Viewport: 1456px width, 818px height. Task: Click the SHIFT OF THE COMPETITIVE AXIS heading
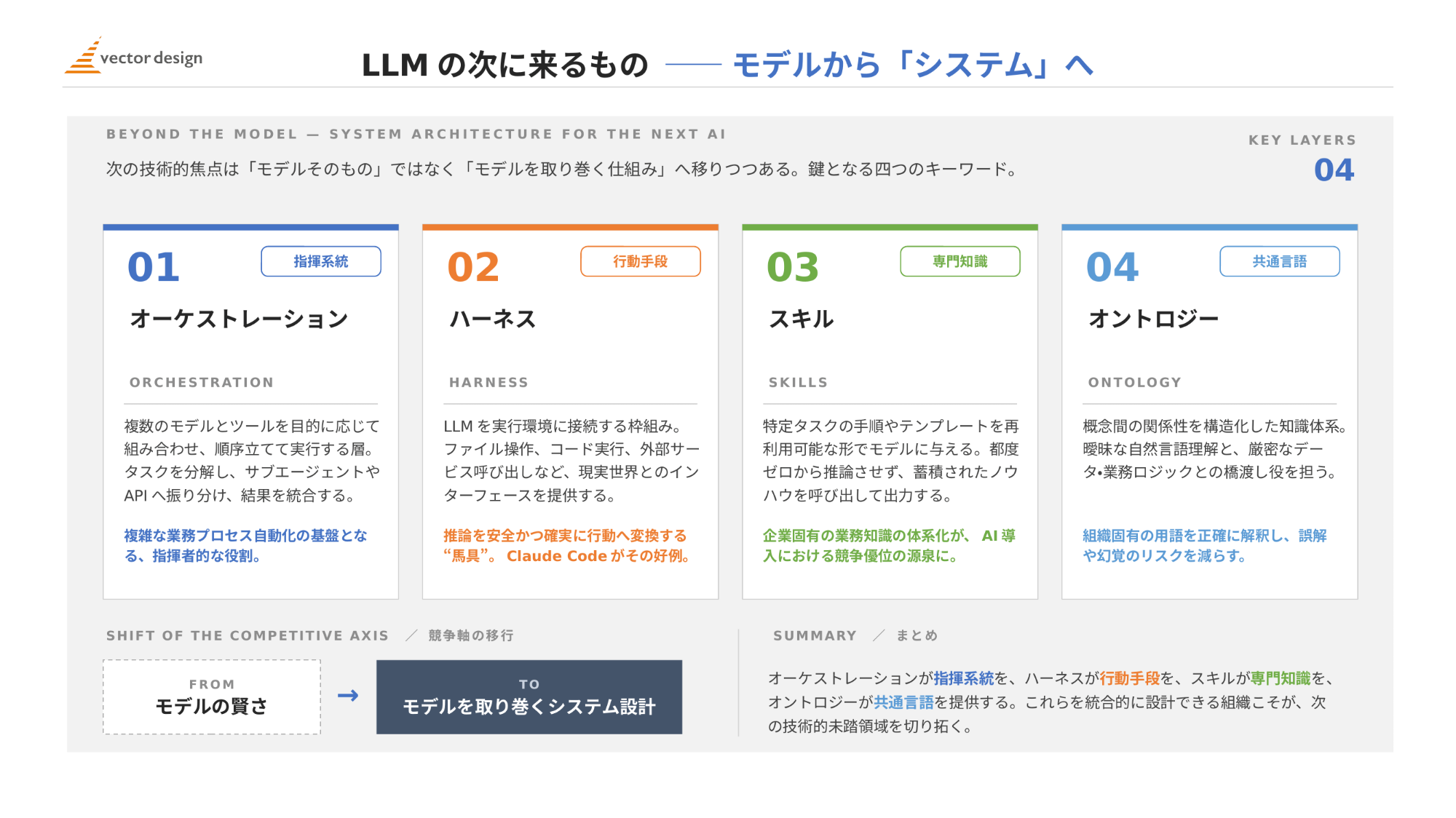coord(248,635)
